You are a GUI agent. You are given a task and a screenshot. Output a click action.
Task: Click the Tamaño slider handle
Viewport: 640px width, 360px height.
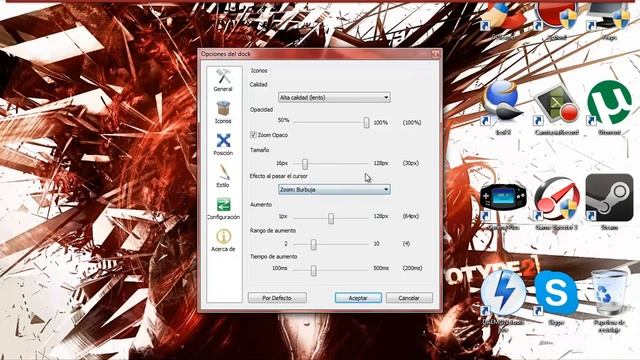point(305,164)
